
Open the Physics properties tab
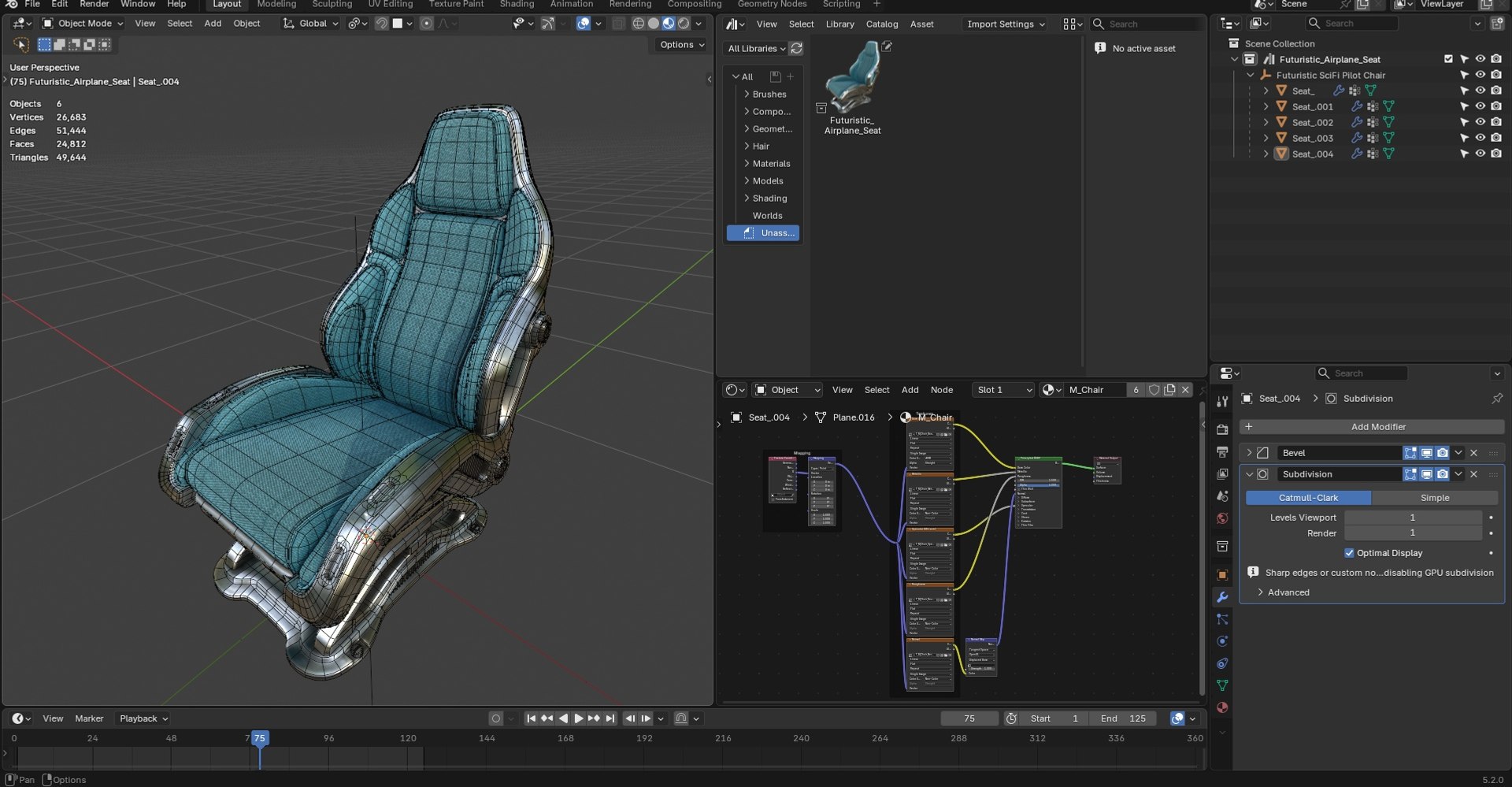[1222, 640]
